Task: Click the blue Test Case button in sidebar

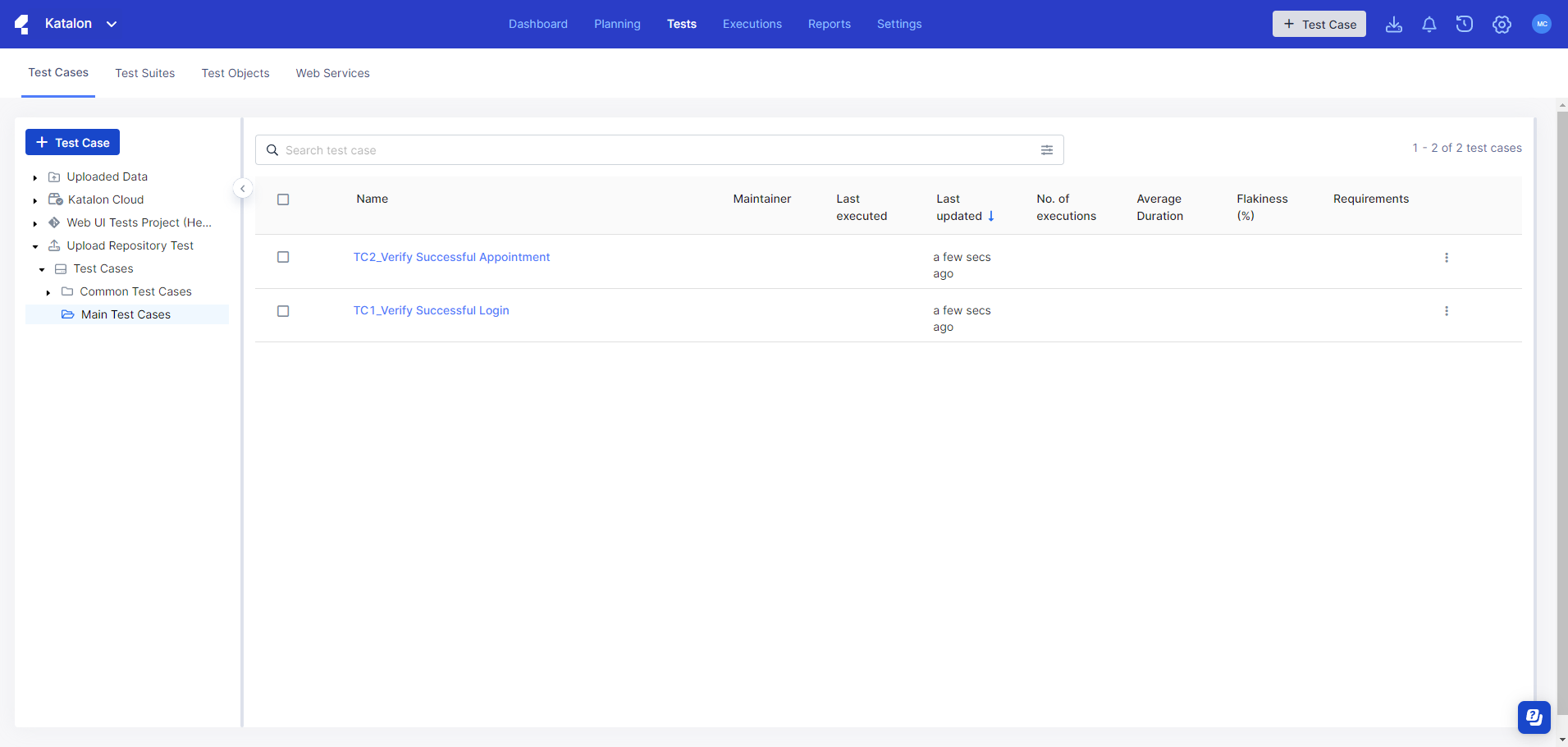Action: tap(72, 142)
